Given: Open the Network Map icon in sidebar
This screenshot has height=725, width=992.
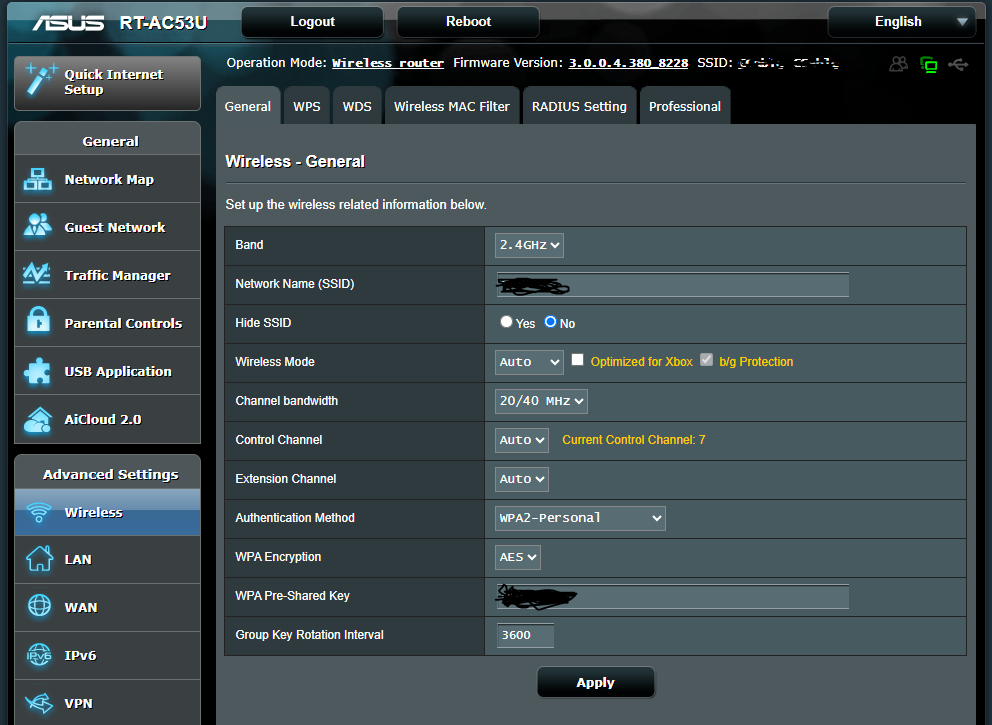Looking at the screenshot, I should coord(38,180).
